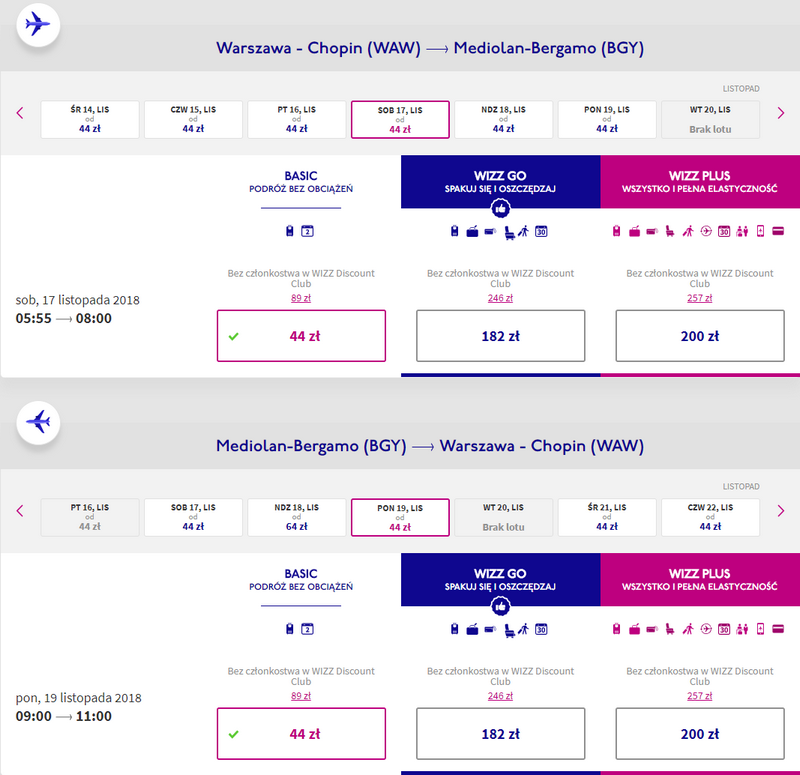The height and width of the screenshot is (775, 800).
Task: Show later outbound dates with right arrow
Action: point(781,113)
